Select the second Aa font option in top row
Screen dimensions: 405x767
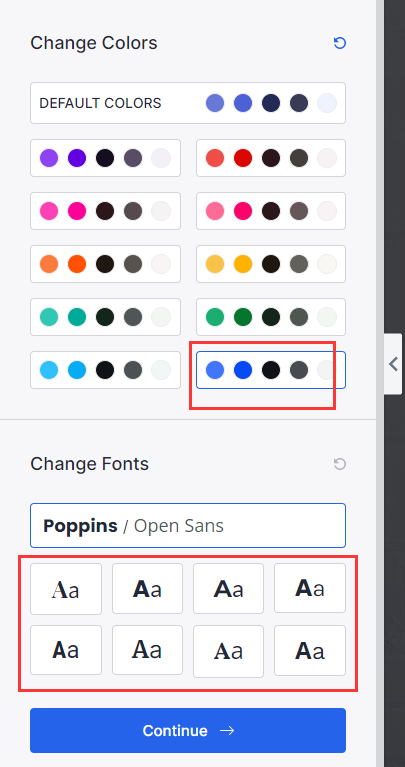coord(147,588)
